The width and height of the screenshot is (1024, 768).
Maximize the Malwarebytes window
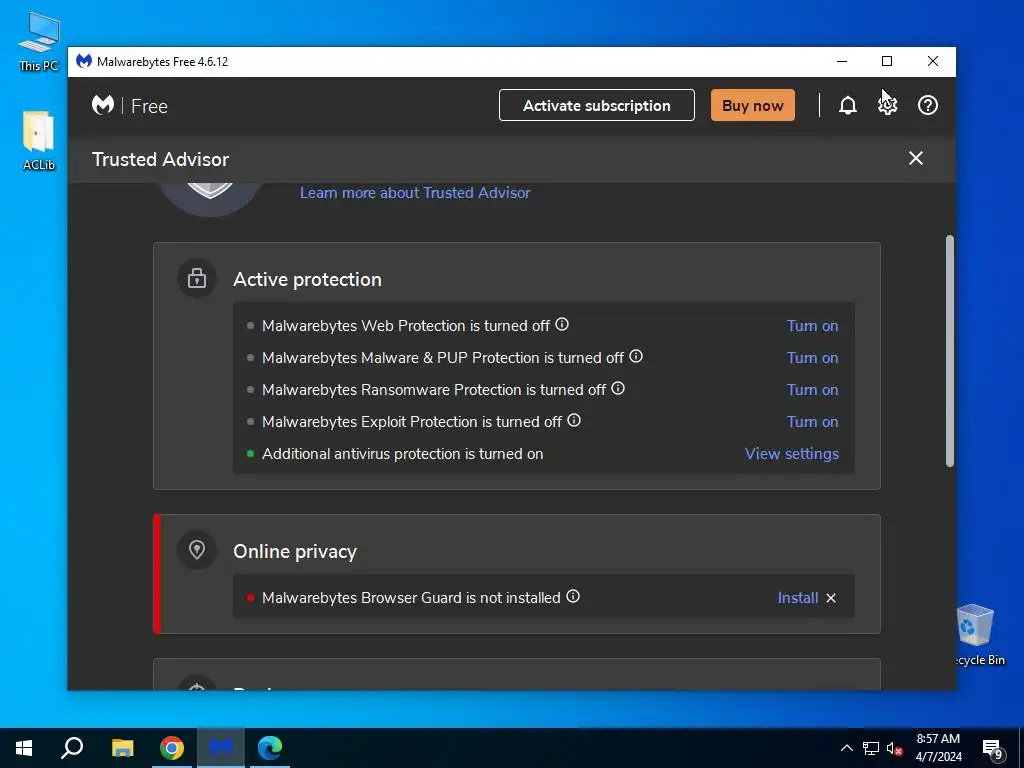[887, 61]
